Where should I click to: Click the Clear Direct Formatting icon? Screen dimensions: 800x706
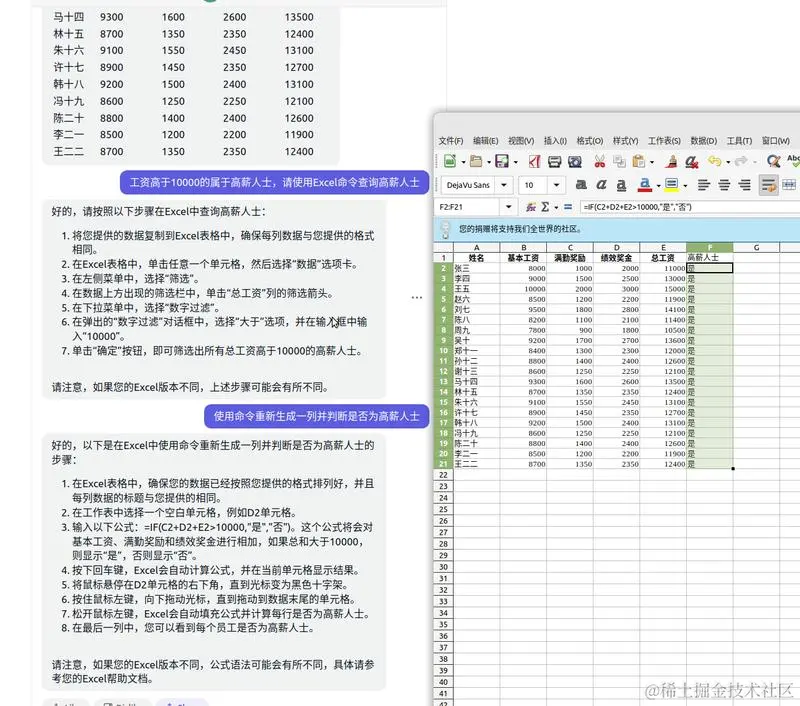pos(692,162)
